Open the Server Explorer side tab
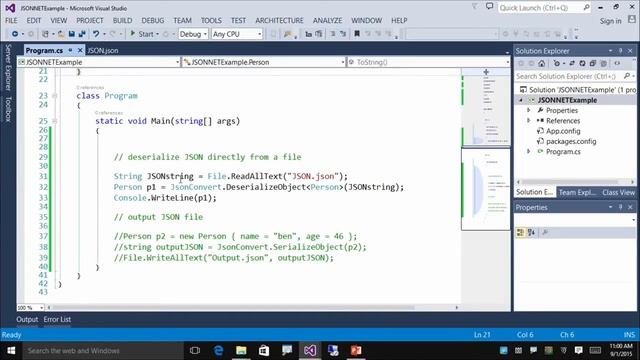 [8, 67]
